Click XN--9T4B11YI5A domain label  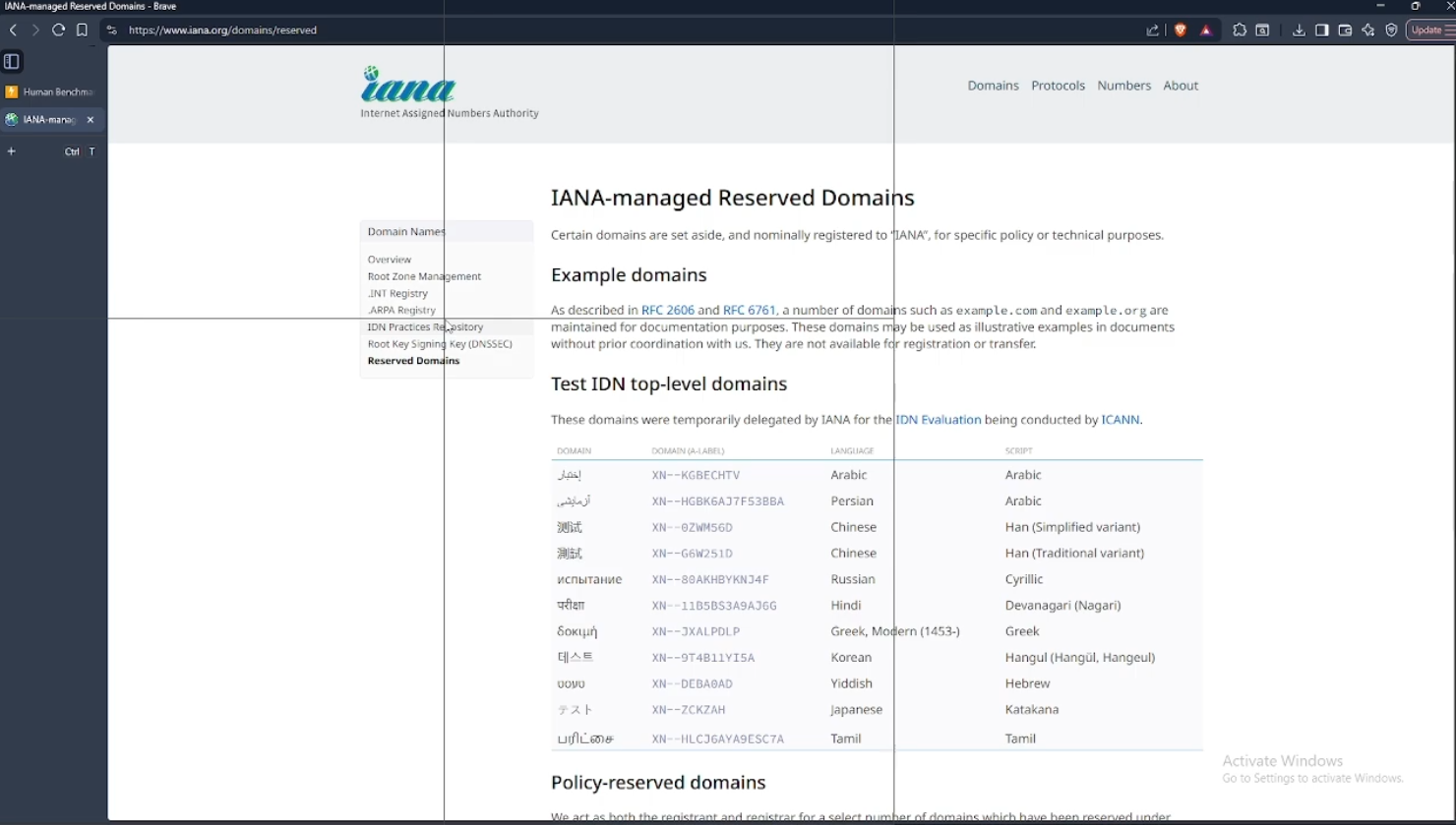(703, 658)
